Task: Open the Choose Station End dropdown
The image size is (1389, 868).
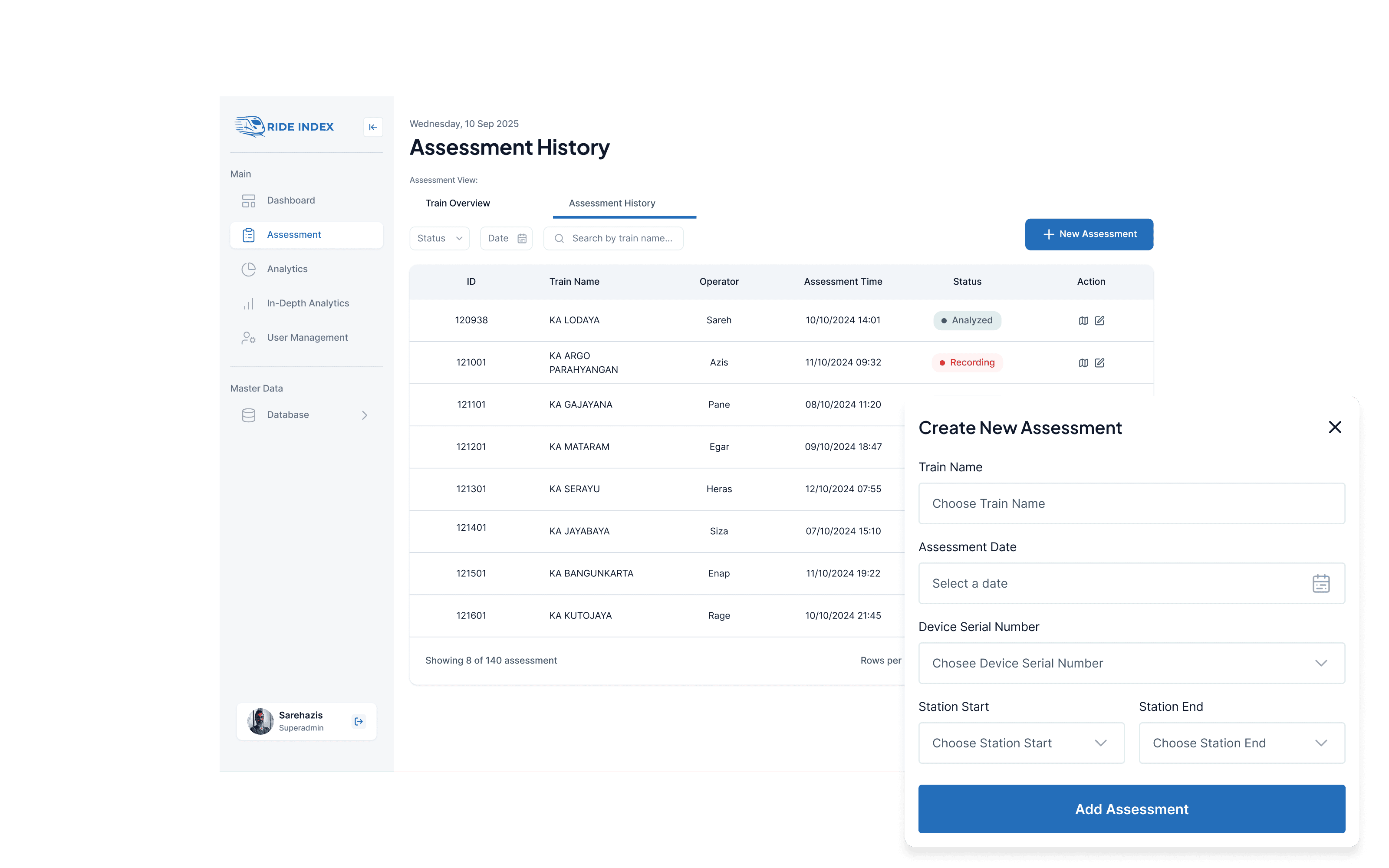Action: 1241,743
